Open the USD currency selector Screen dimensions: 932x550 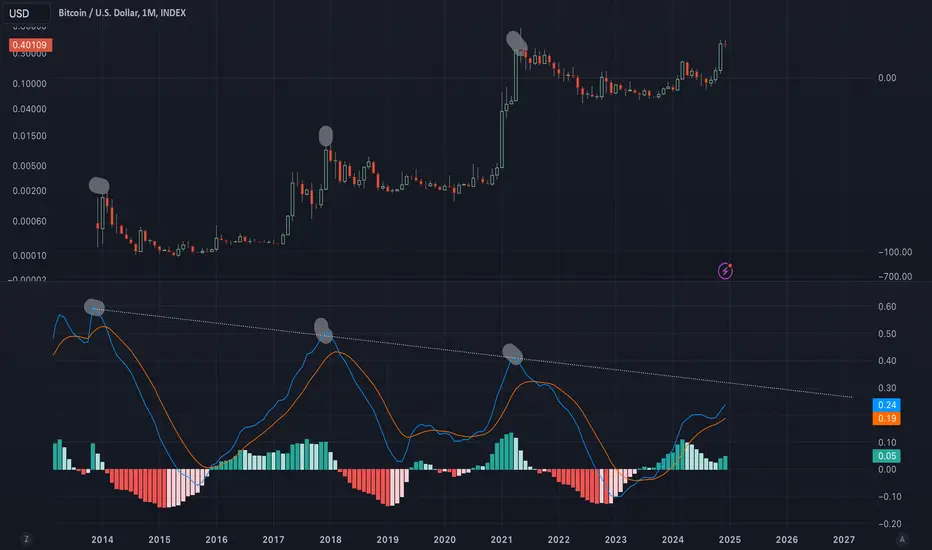click(26, 13)
